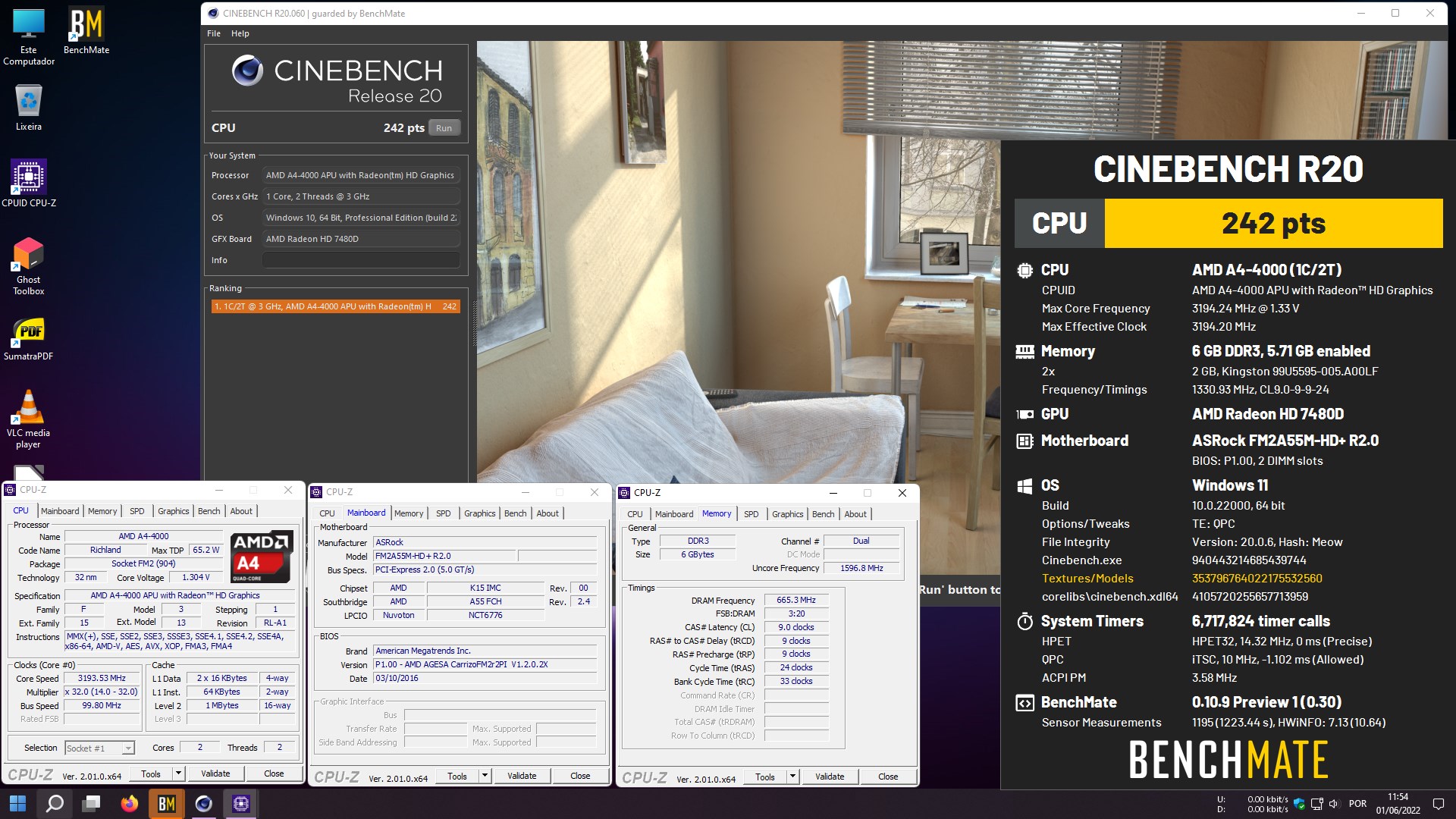Screen dimensions: 1456x819
Task: Switch to Memory tab in first CPU-Z window
Action: coord(102,511)
